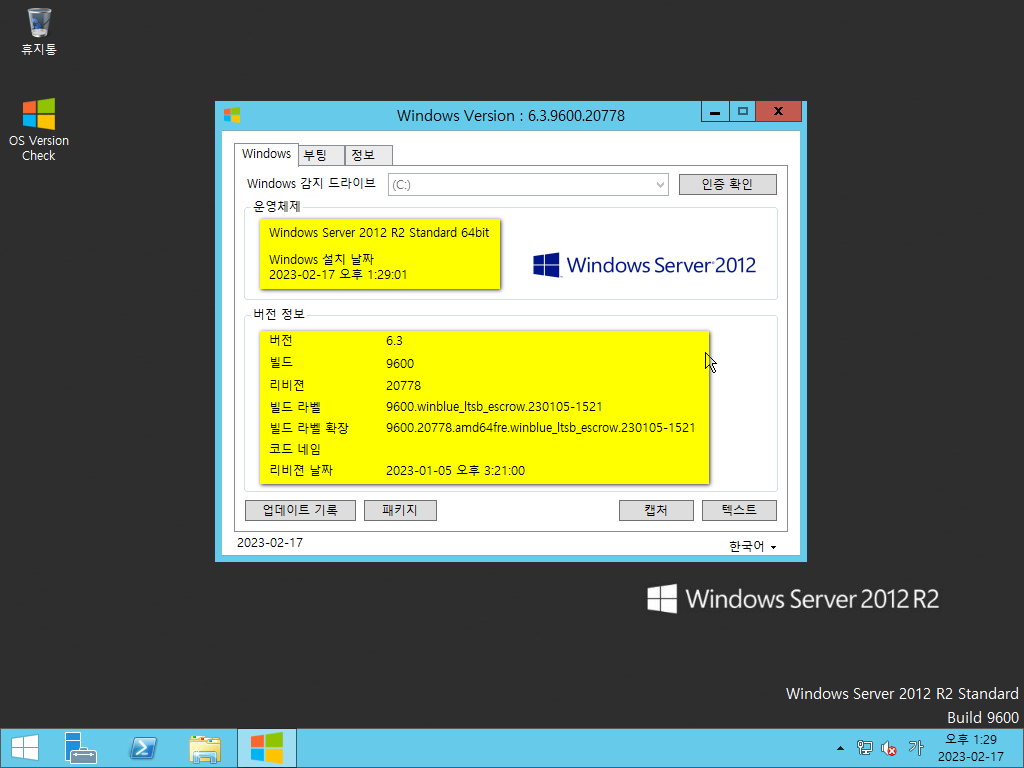Select Windows Server 2012 R2 Standard 64bit text
Screen dimensions: 1024x768
click(x=379, y=232)
